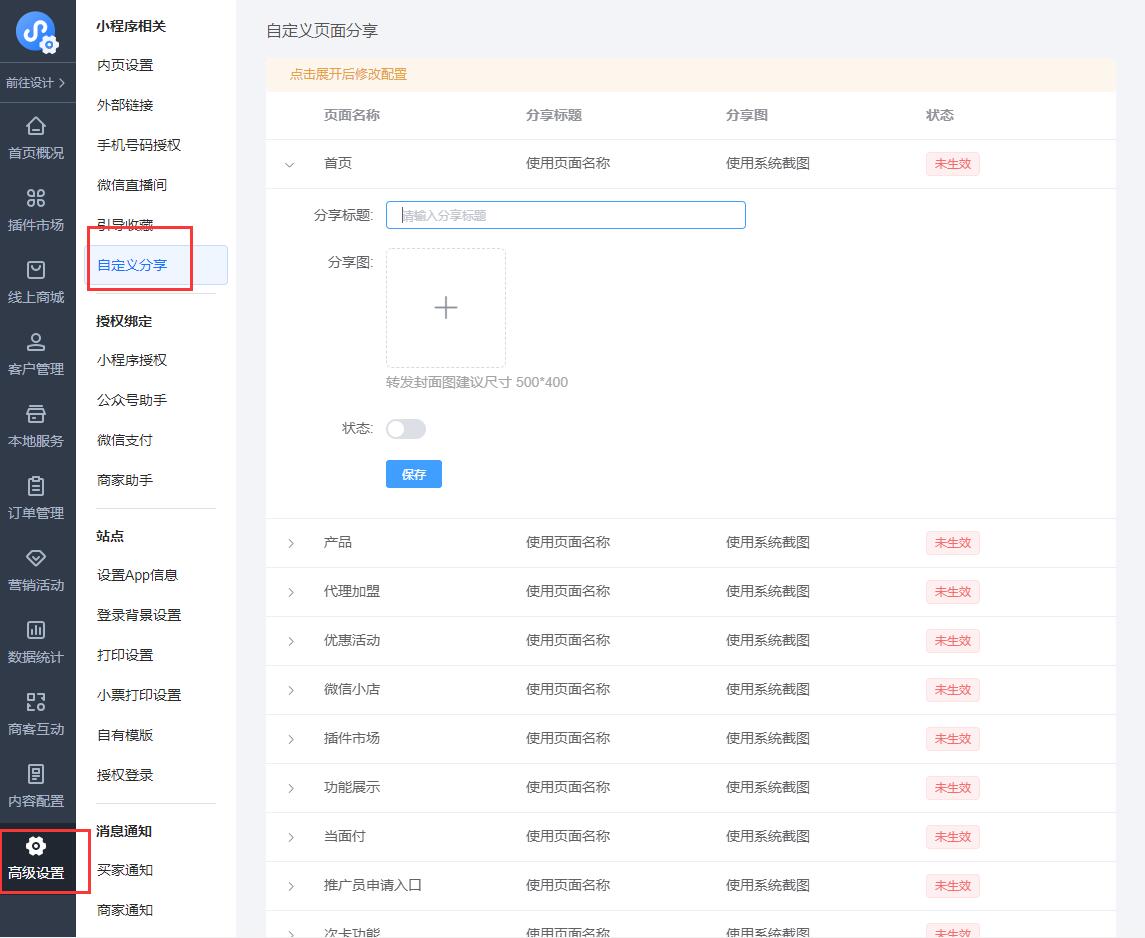Click 状态 column header

[x=940, y=115]
